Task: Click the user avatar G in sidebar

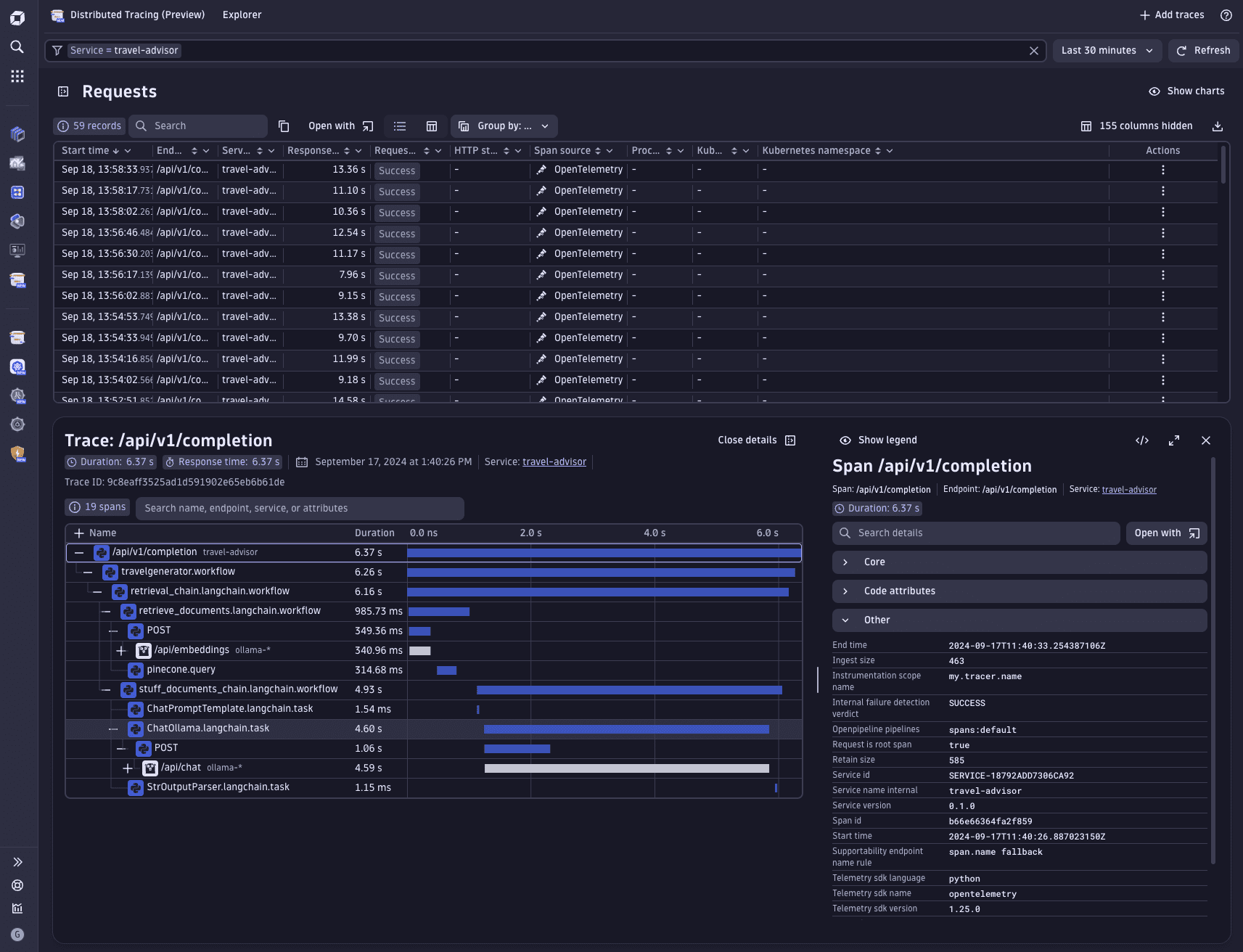Action: coord(17,935)
